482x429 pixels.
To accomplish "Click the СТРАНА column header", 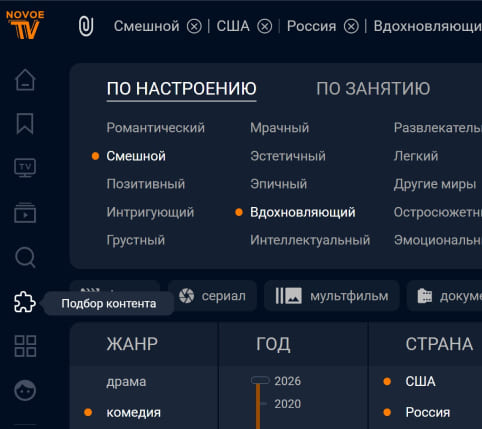I will pos(439,344).
